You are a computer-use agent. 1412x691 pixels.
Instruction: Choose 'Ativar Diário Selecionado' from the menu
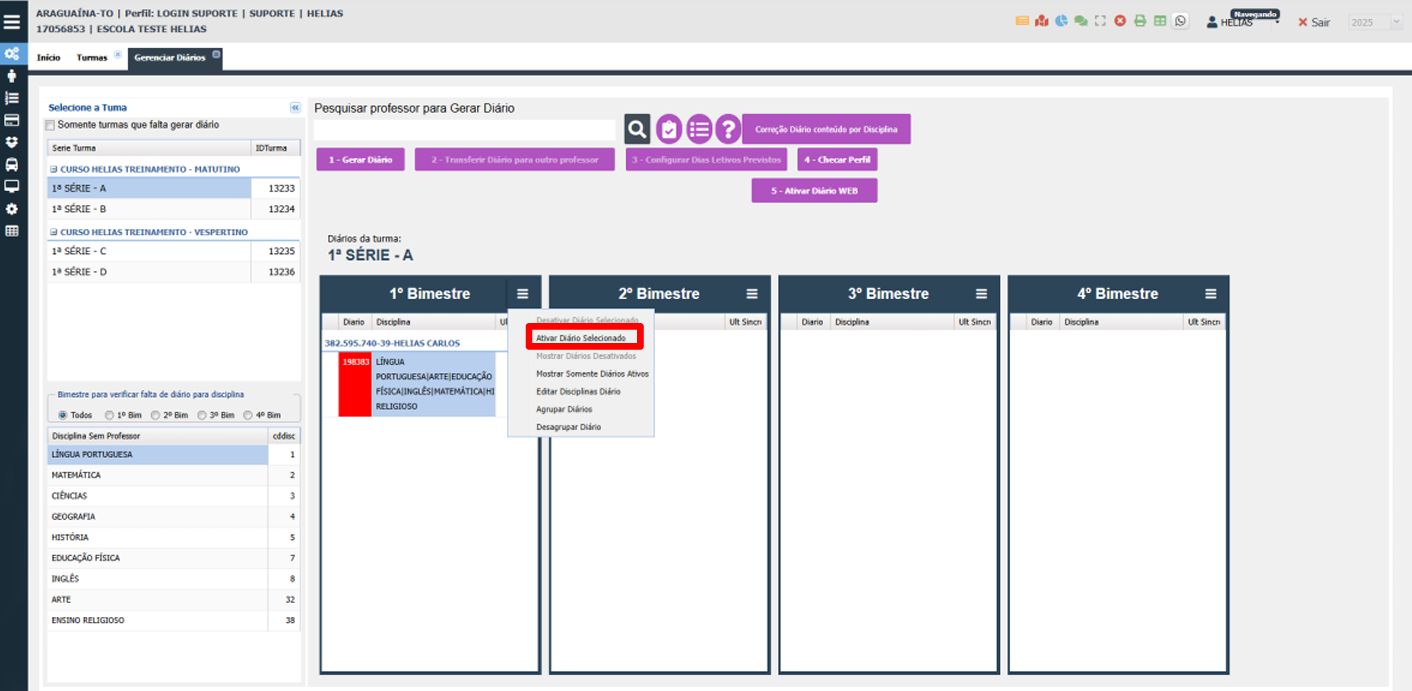(x=583, y=338)
